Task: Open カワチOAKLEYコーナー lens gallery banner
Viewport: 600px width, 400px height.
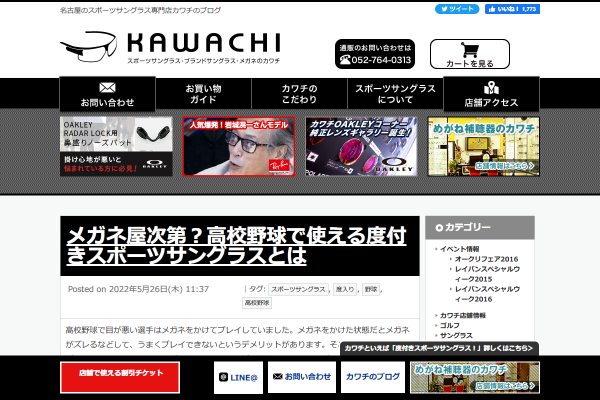Action: point(361,147)
